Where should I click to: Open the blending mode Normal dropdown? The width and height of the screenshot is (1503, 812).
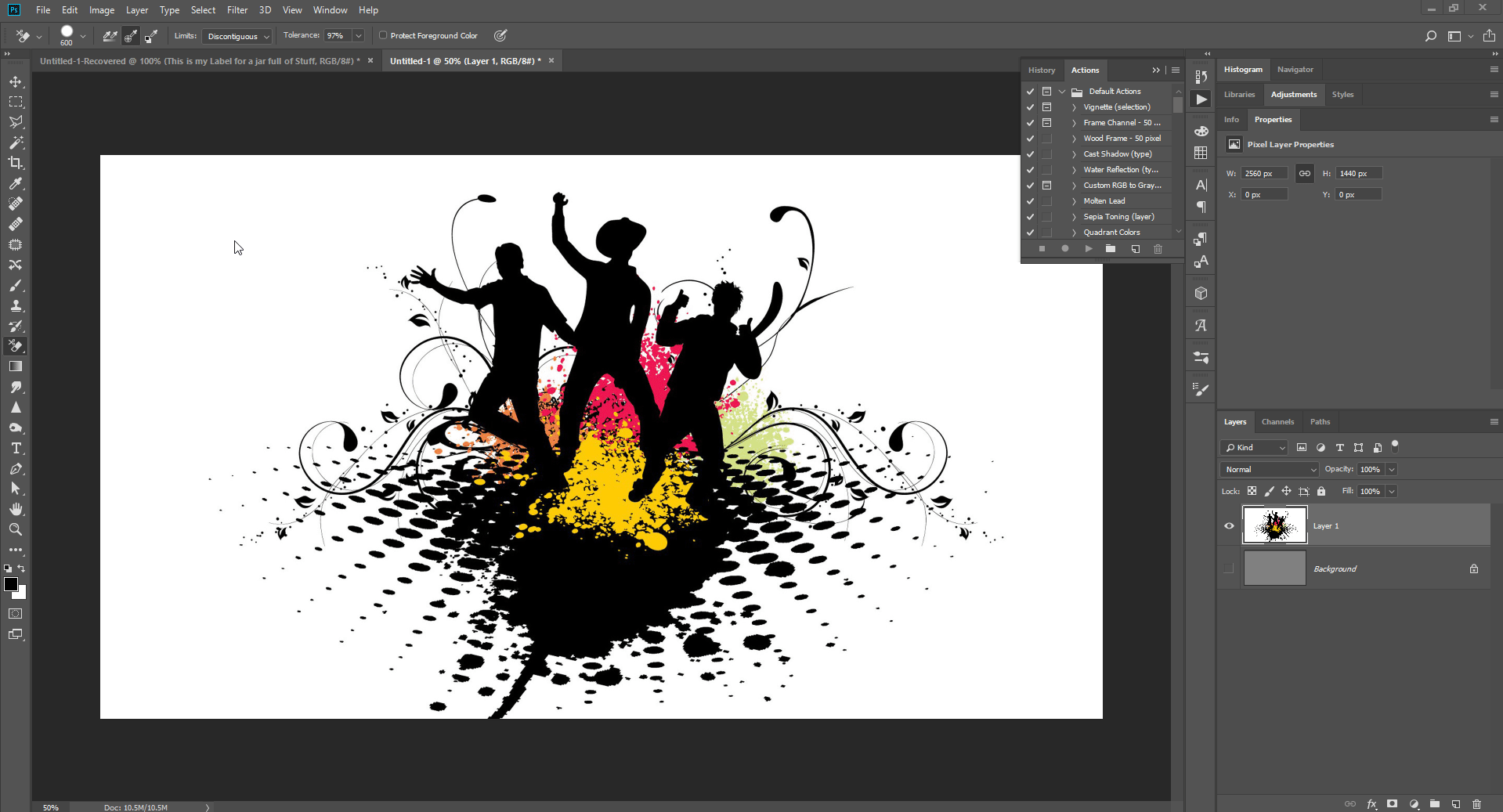click(x=1267, y=469)
